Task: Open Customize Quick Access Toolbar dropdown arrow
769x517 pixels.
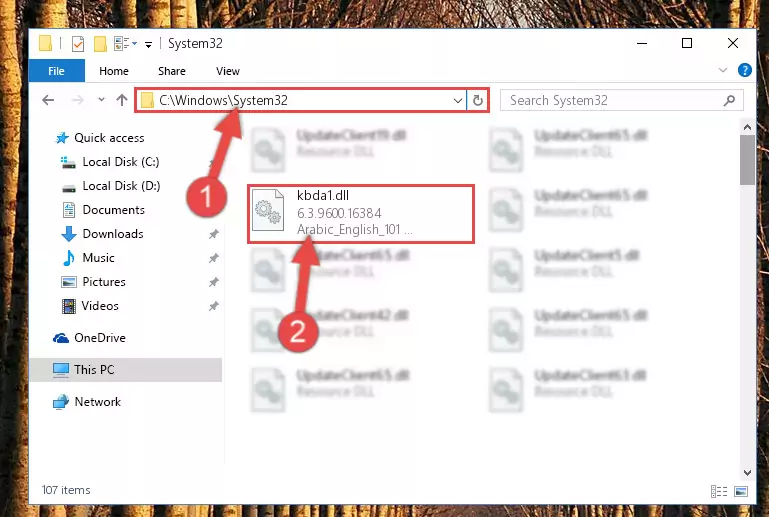Action: click(x=148, y=45)
